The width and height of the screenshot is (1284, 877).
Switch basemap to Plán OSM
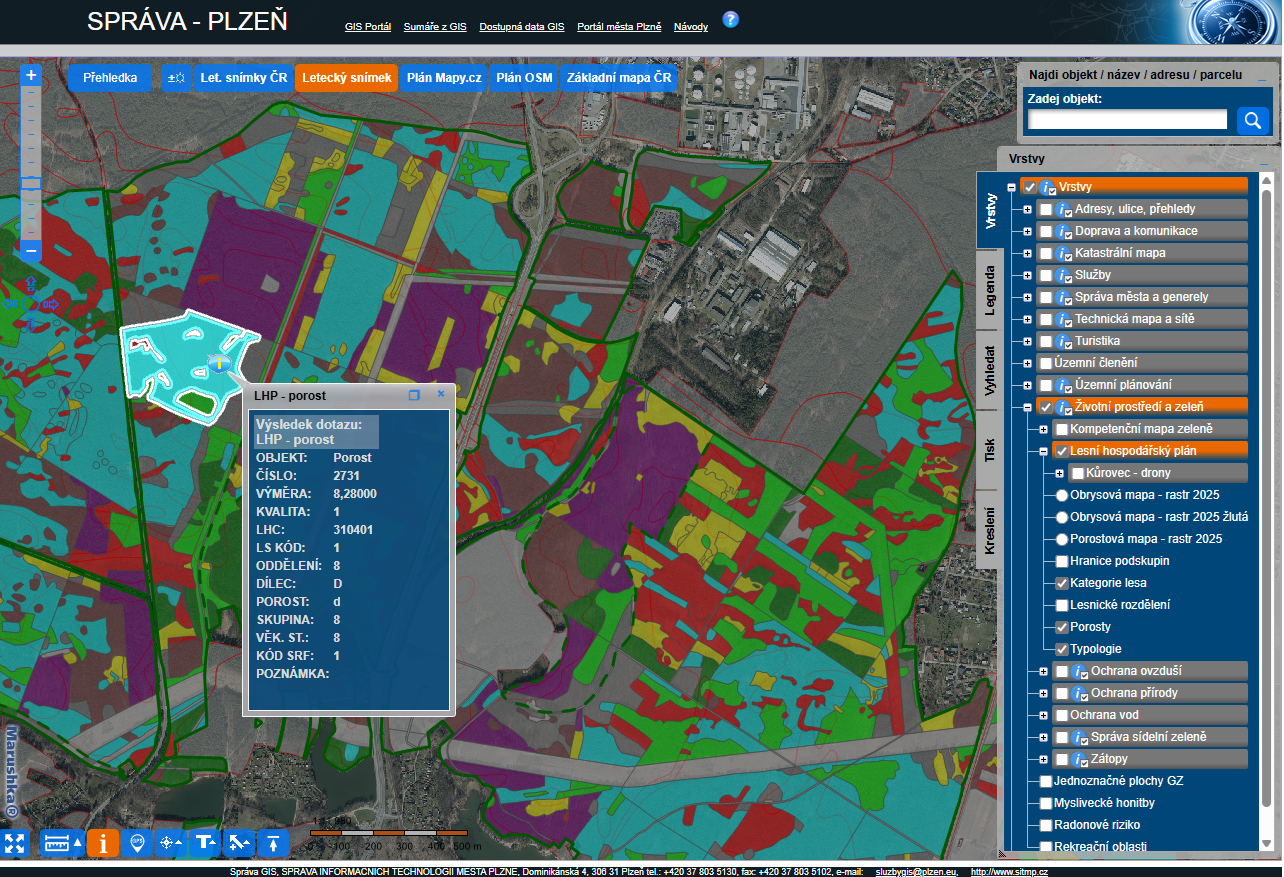[524, 78]
